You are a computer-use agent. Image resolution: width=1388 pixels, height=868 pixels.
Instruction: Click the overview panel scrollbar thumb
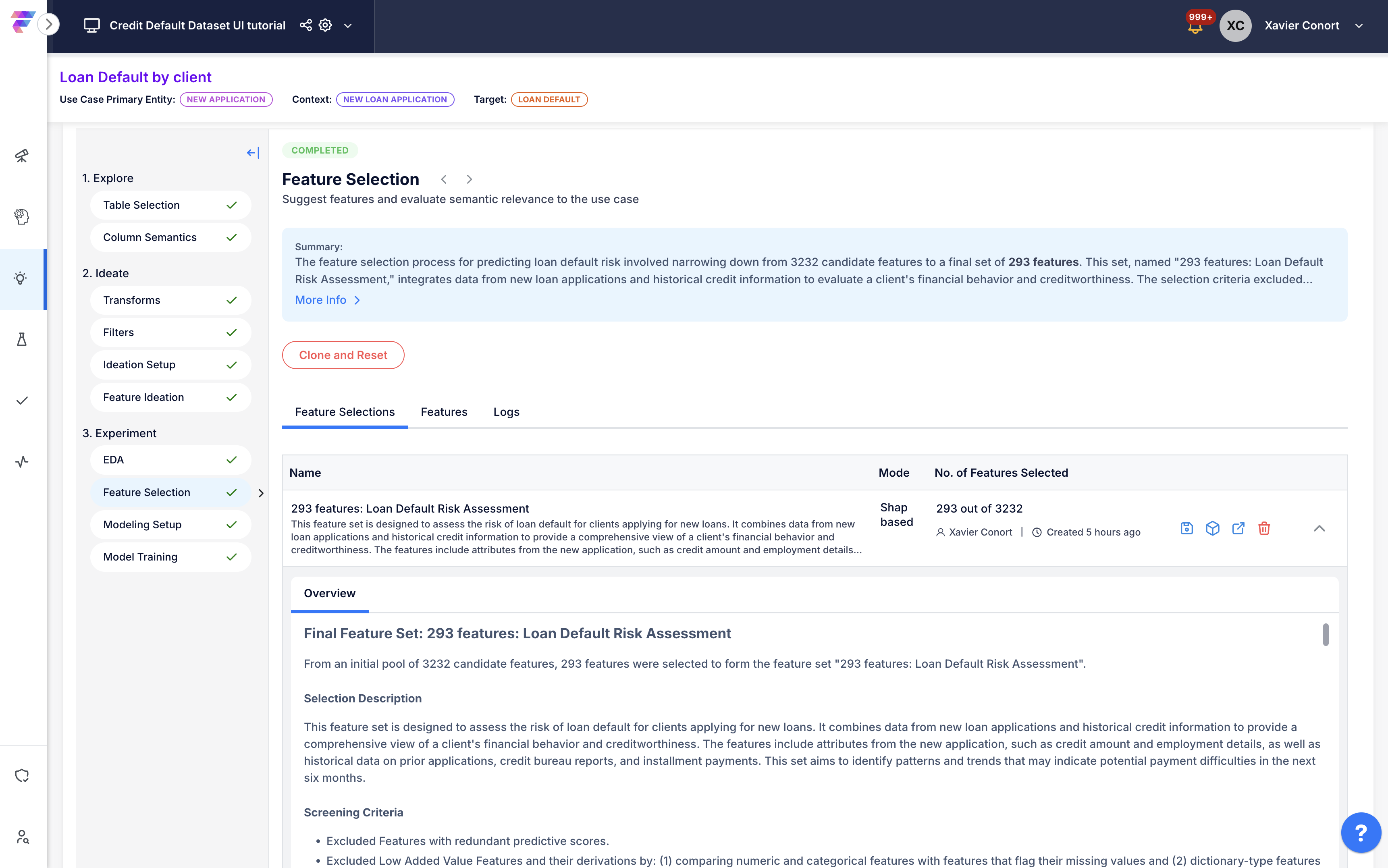pos(1326,634)
